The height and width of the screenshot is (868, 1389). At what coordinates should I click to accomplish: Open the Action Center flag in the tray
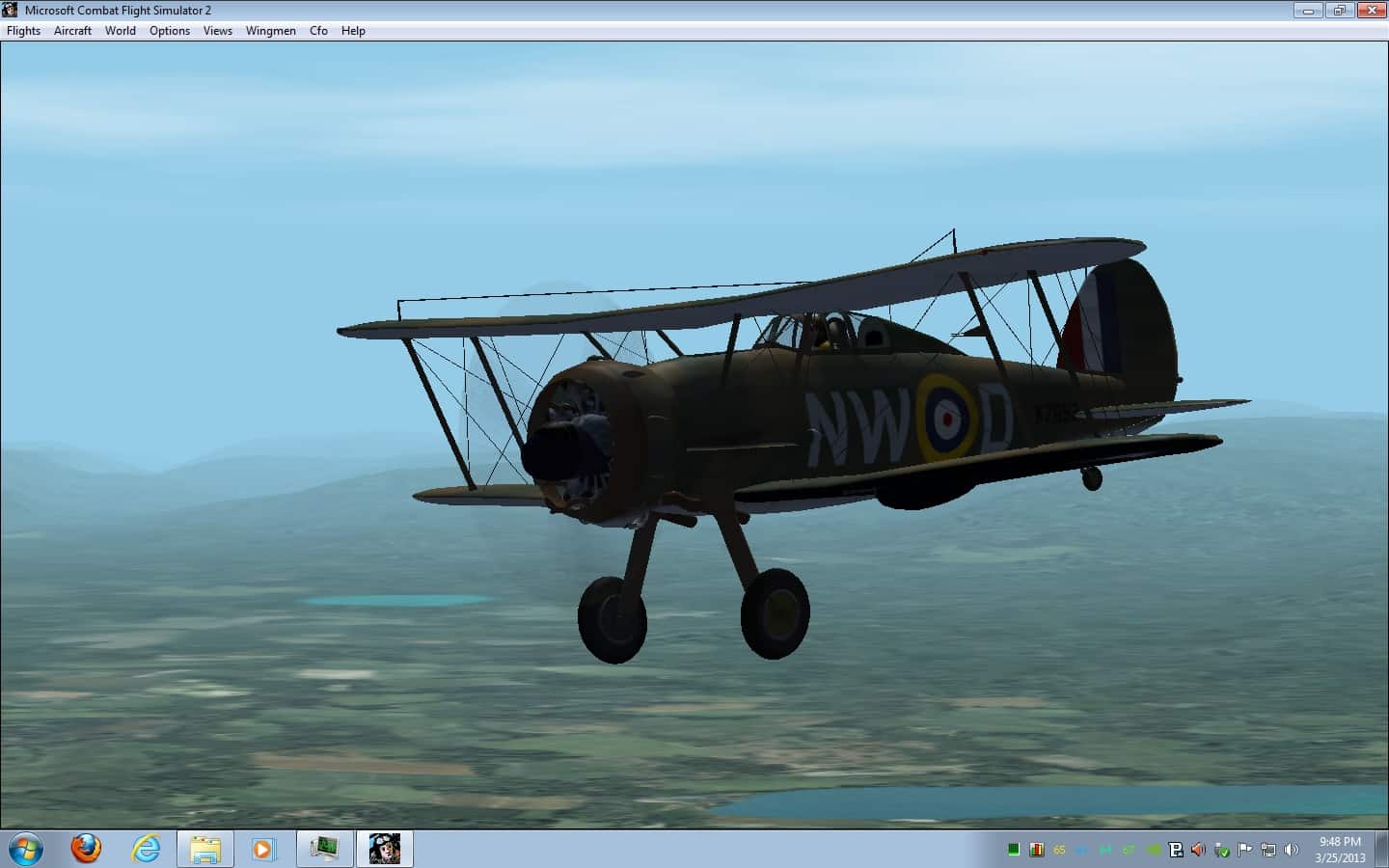pos(1244,850)
